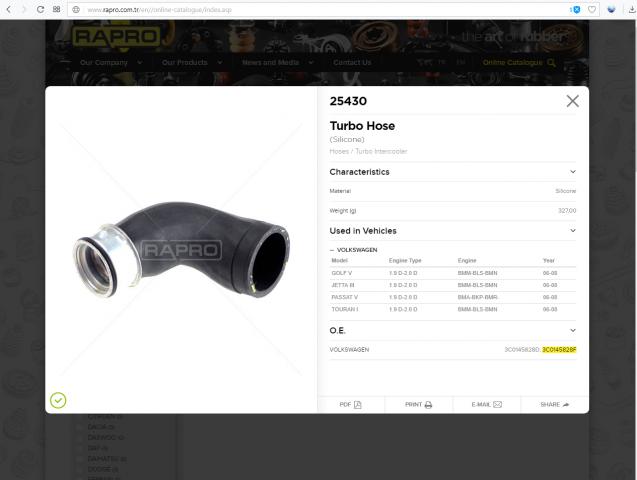Open the Our Company menu
Viewport: 637px width, 480px height.
(104, 63)
